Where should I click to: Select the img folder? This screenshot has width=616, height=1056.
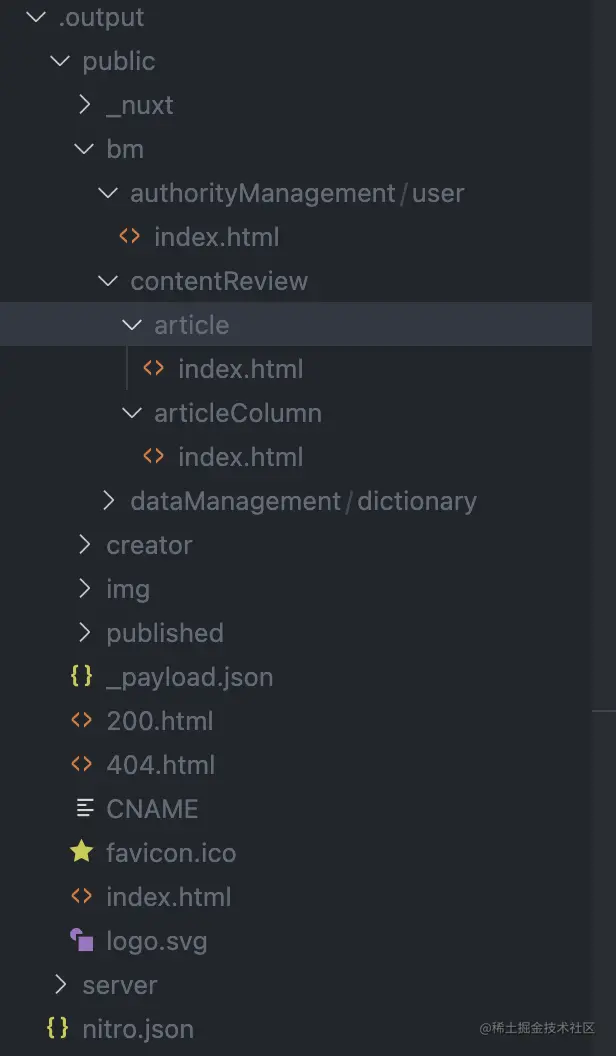pos(128,588)
